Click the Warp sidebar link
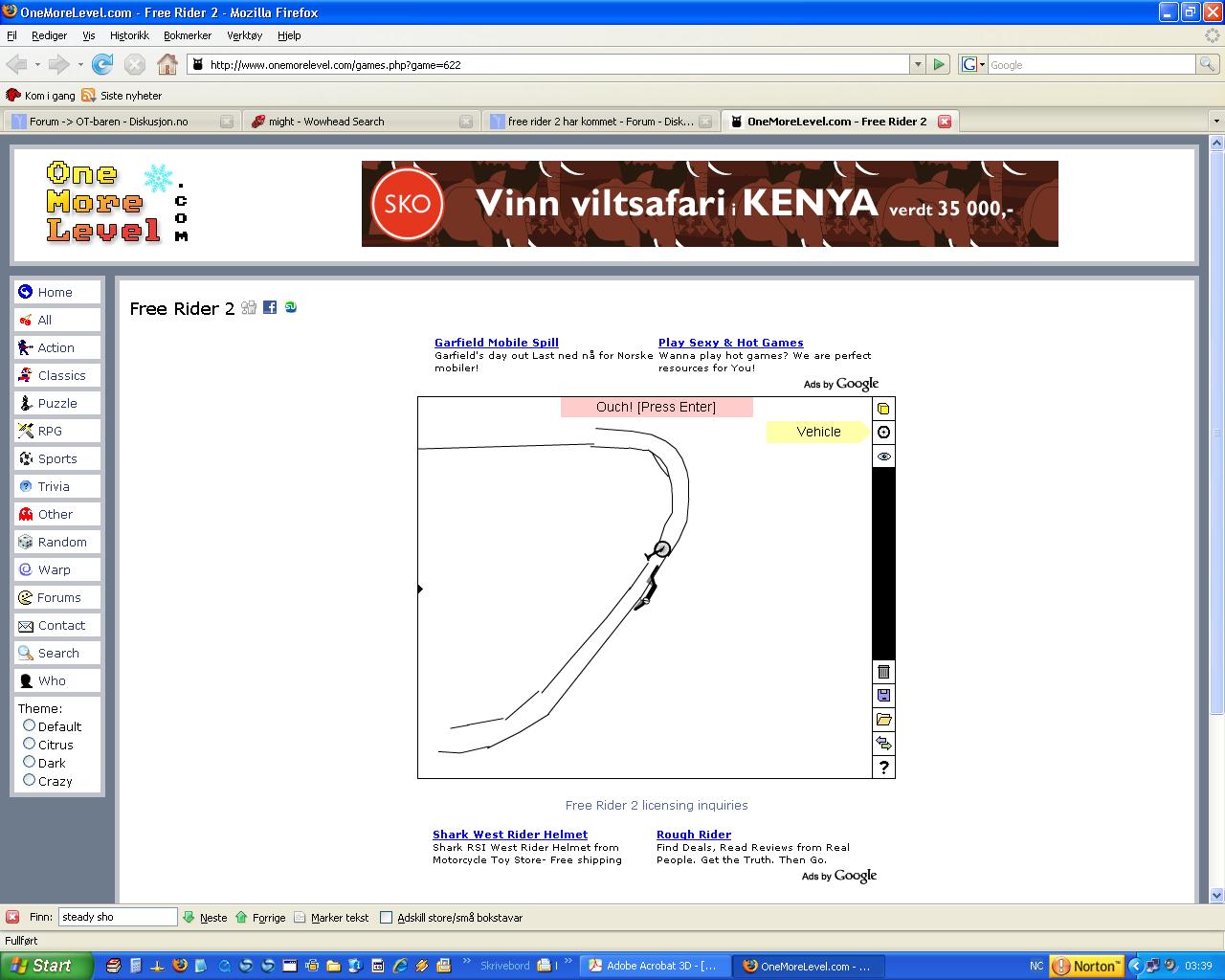Image resolution: width=1225 pixels, height=980 pixels. (57, 569)
